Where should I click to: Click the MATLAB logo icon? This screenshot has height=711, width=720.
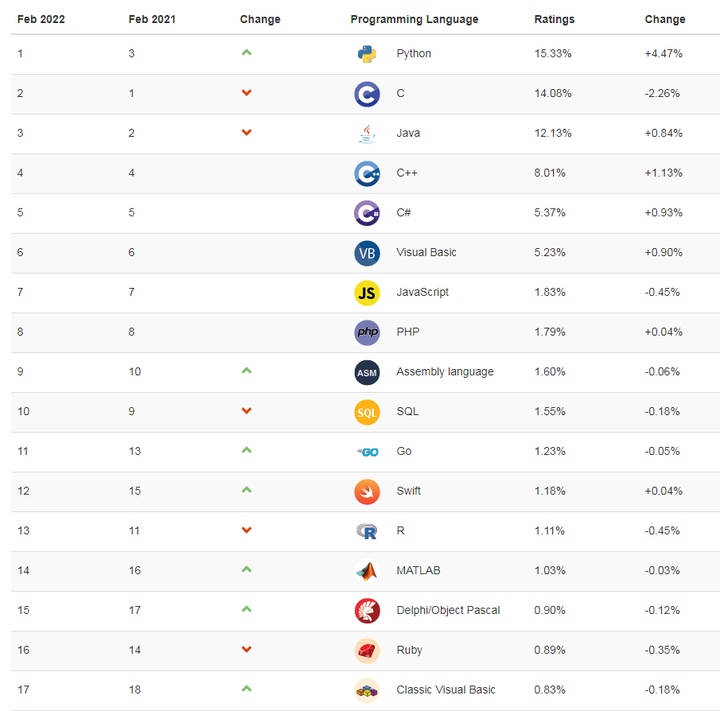tap(367, 571)
